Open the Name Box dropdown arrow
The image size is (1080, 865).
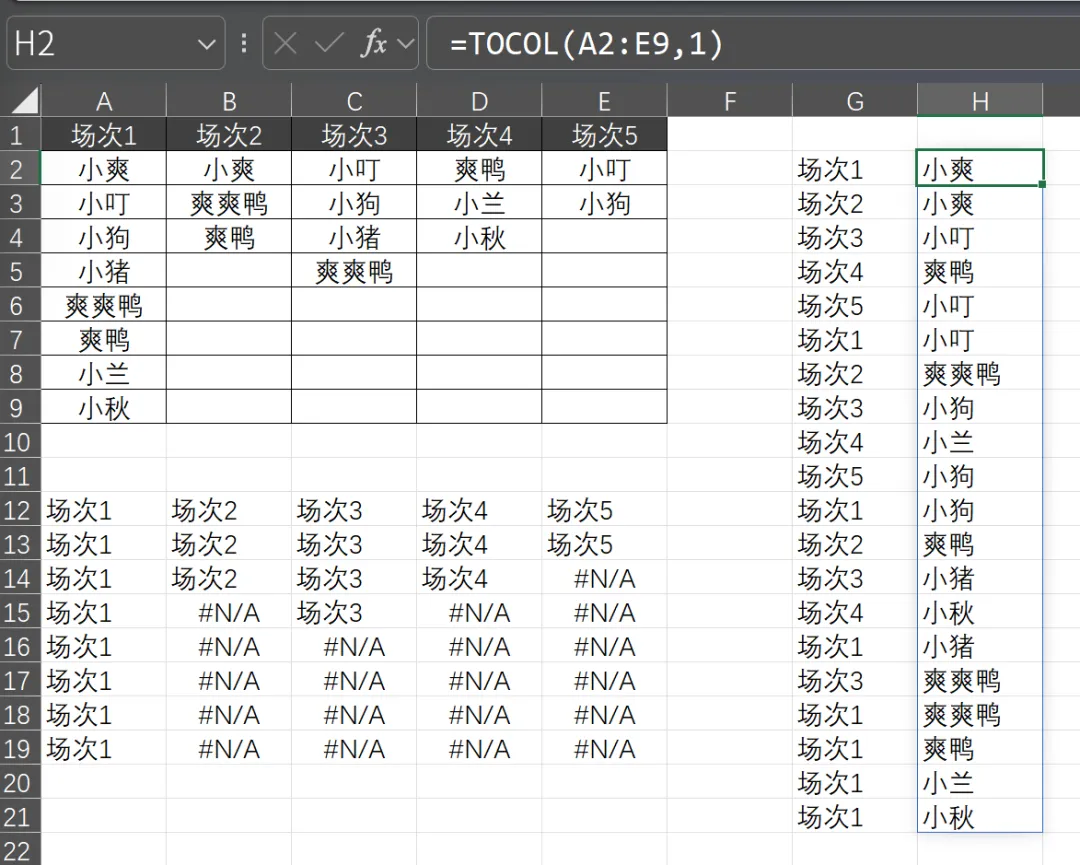(206, 45)
